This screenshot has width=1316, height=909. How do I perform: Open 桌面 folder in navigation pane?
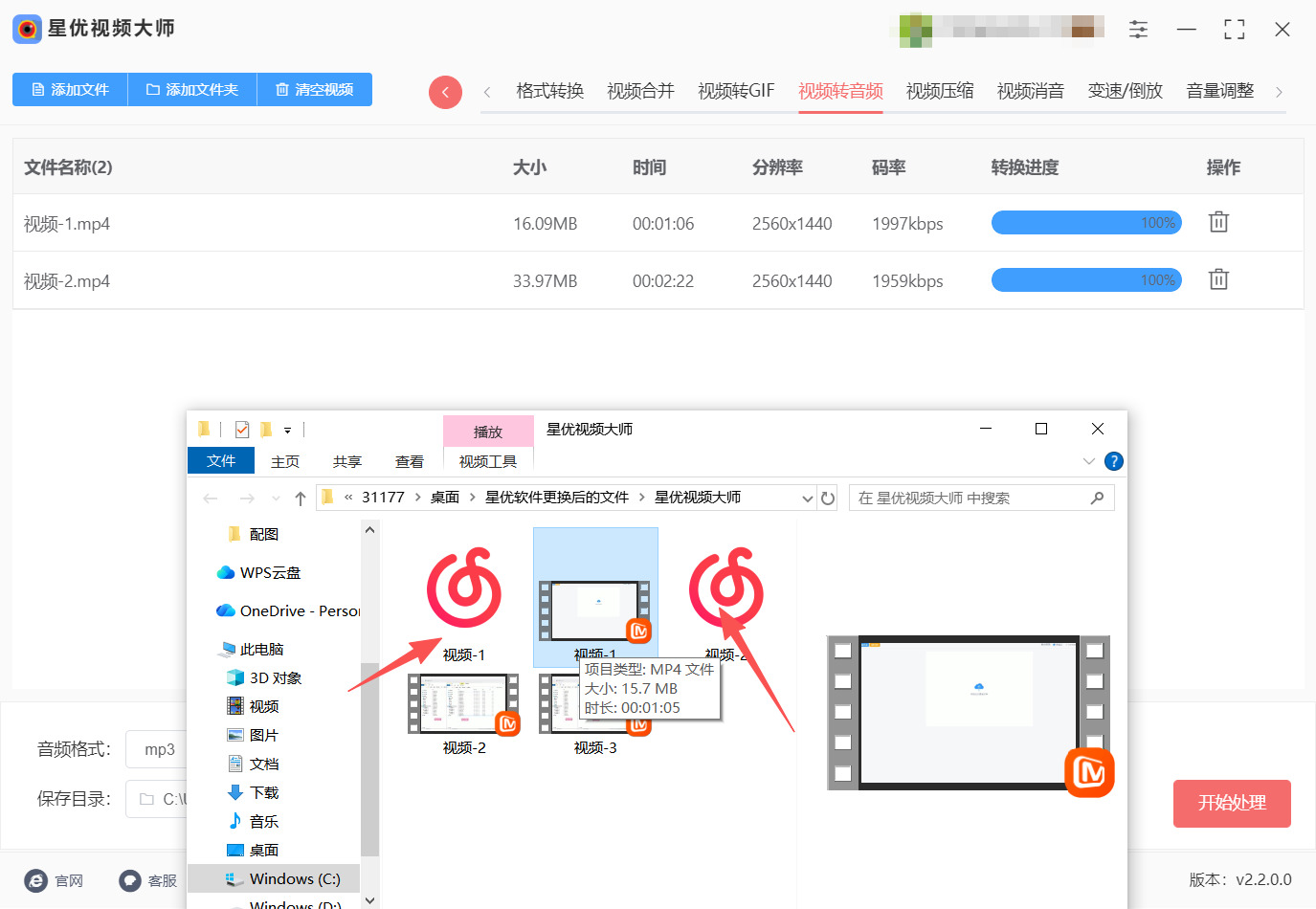tap(253, 851)
